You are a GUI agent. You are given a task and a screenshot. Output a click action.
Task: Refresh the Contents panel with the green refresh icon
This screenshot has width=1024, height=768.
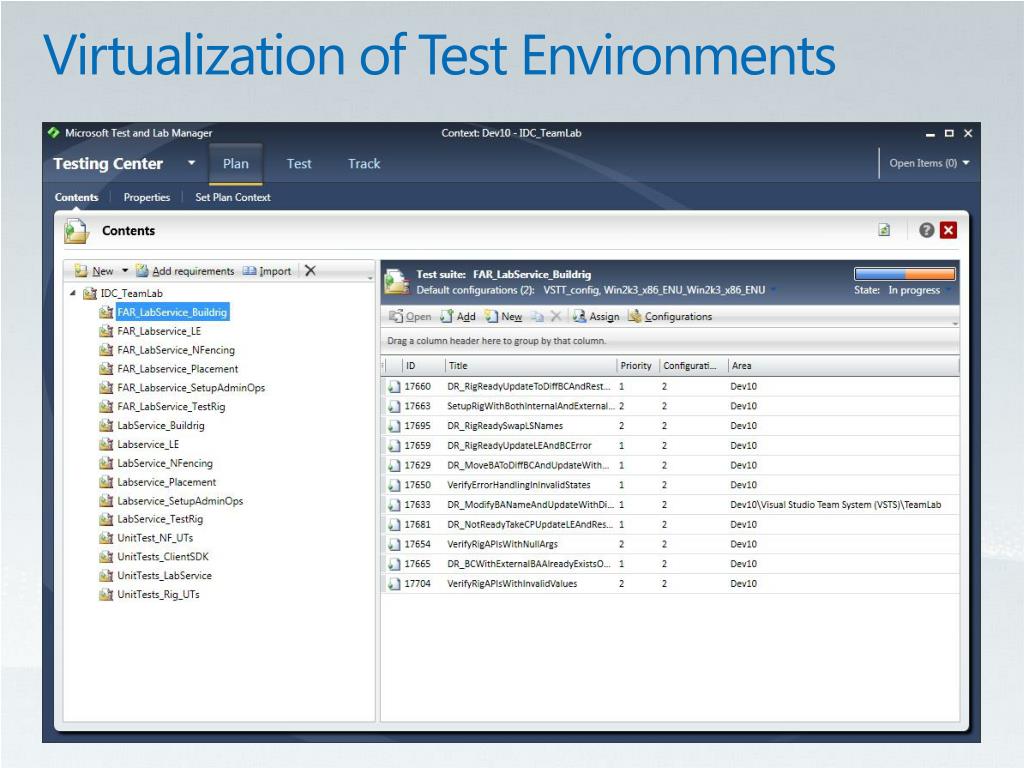click(x=884, y=230)
